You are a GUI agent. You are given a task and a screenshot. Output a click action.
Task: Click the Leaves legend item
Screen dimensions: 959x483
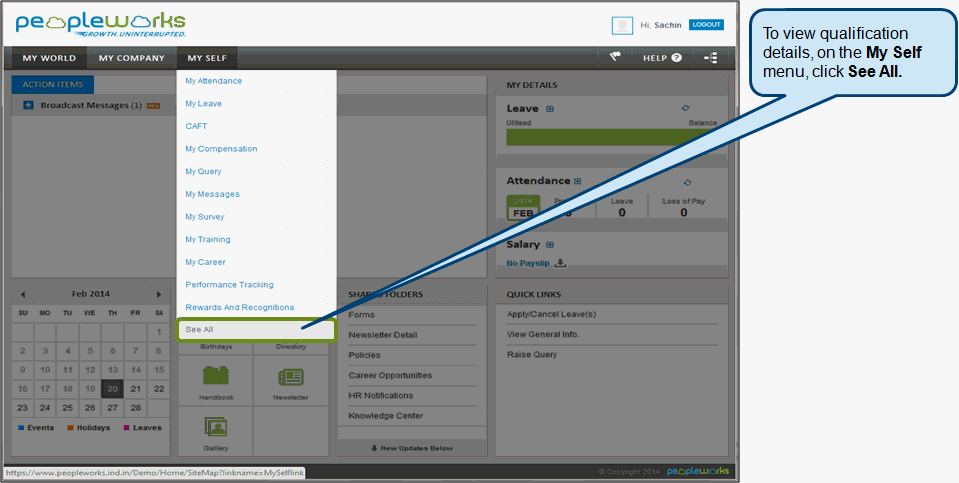[143, 428]
